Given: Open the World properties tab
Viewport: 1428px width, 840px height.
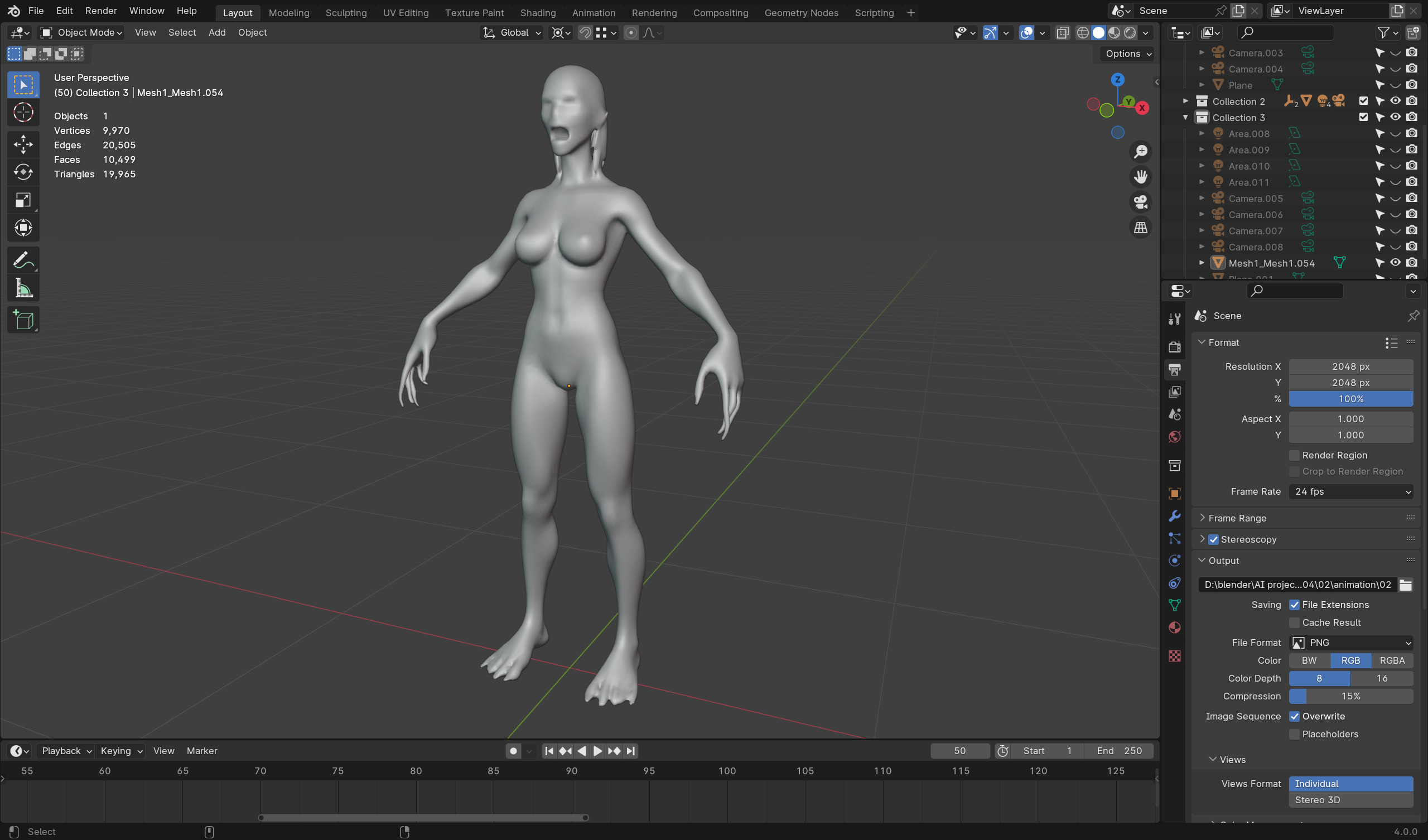Looking at the screenshot, I should click(x=1175, y=437).
